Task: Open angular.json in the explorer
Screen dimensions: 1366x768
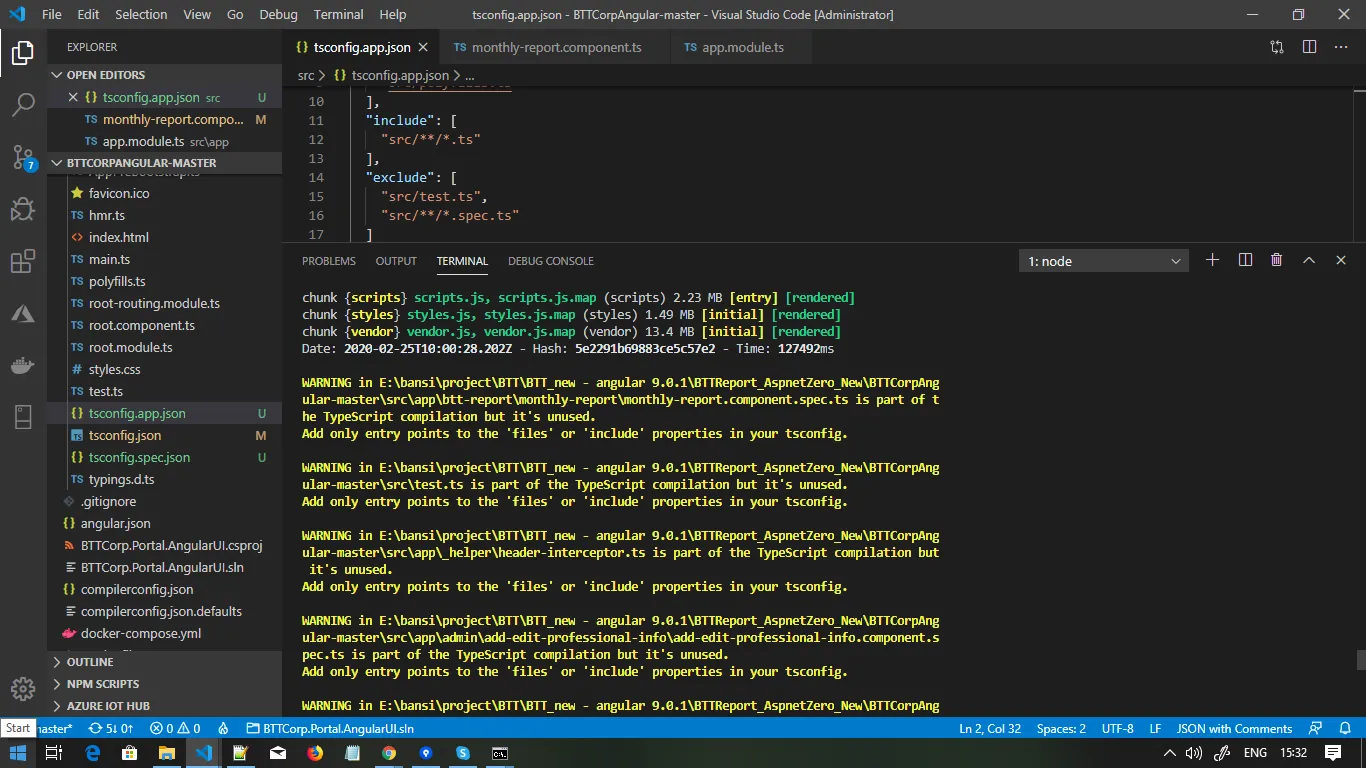Action: pos(116,523)
